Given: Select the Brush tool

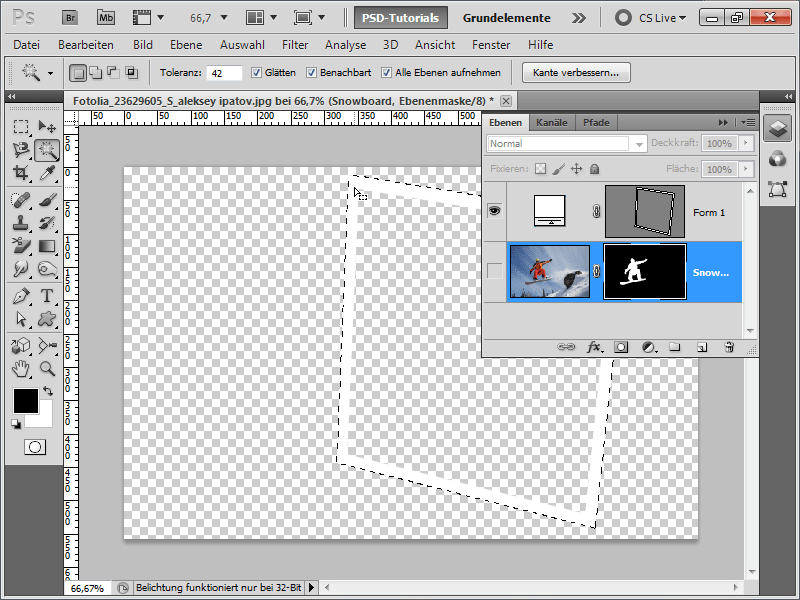Looking at the screenshot, I should [x=47, y=200].
